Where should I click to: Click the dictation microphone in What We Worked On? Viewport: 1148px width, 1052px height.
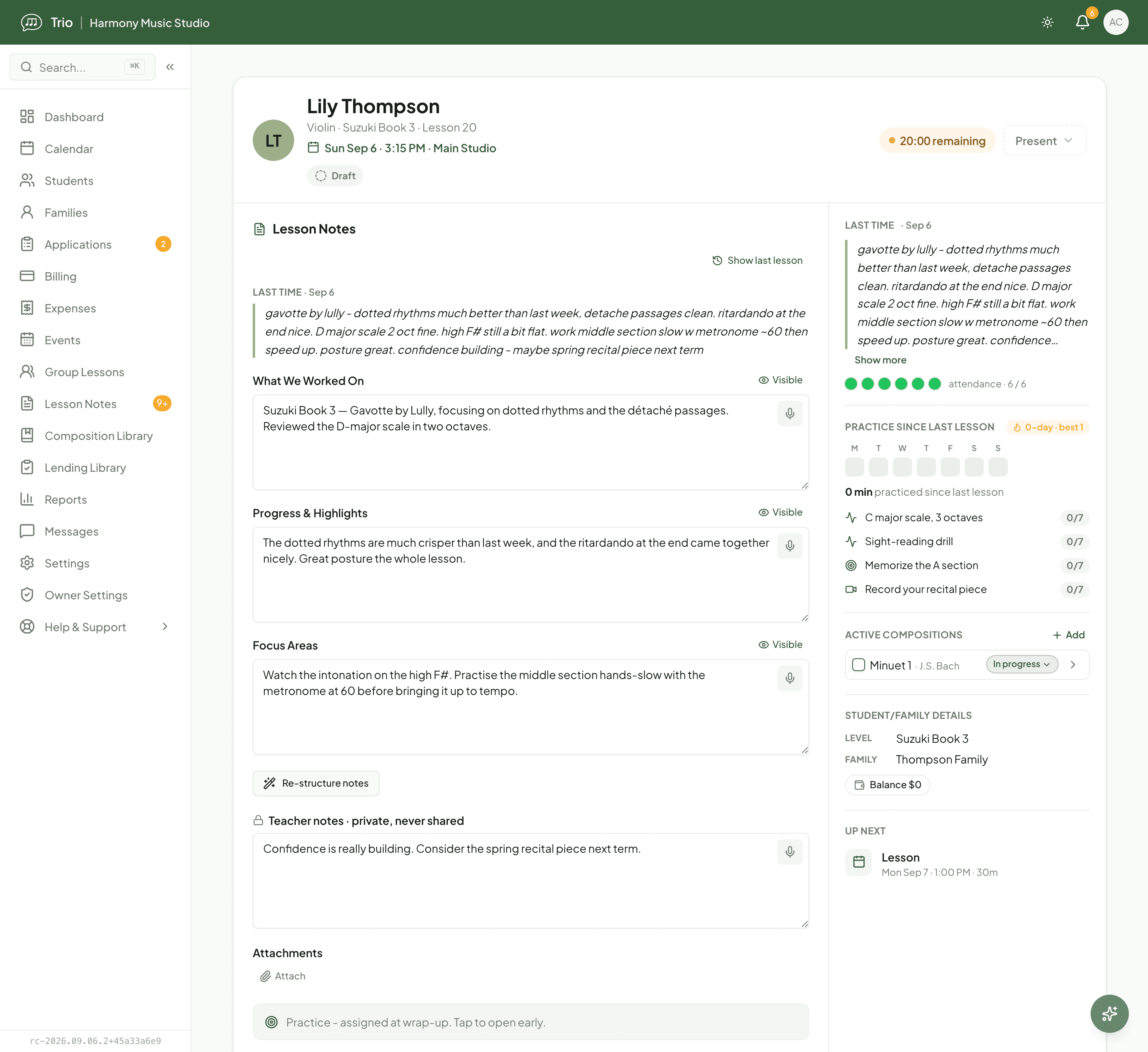click(789, 413)
